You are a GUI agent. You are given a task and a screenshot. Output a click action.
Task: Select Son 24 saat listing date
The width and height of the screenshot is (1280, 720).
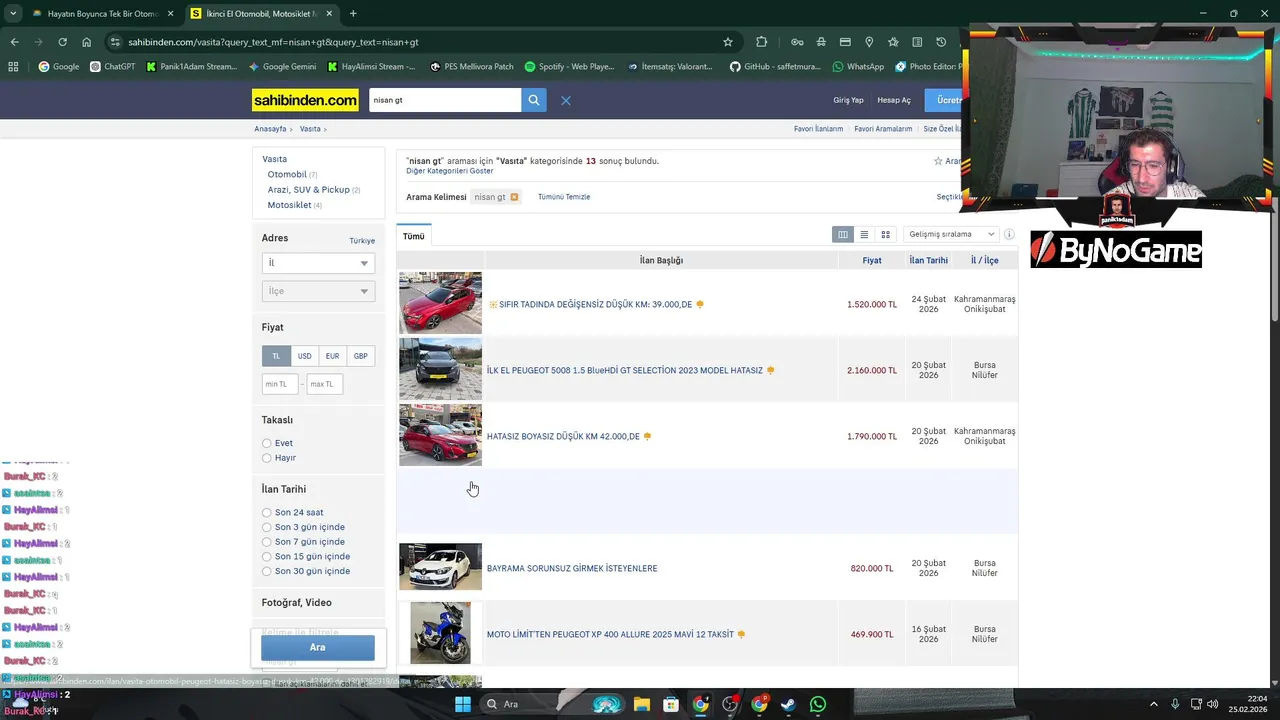point(267,512)
